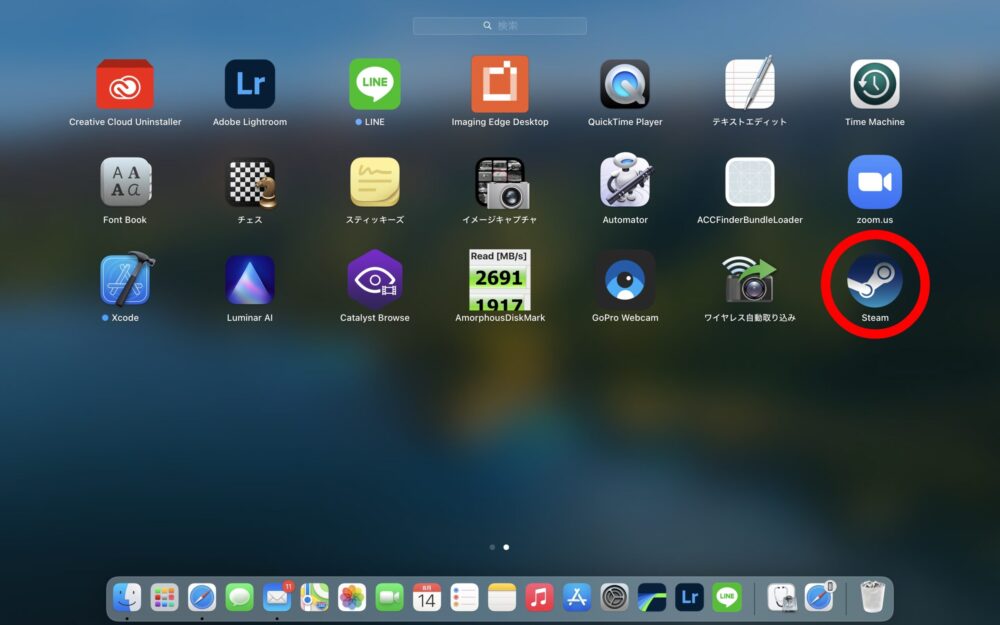Viewport: 1000px width, 625px height.
Task: Open Catalyst Browse
Action: 374,279
